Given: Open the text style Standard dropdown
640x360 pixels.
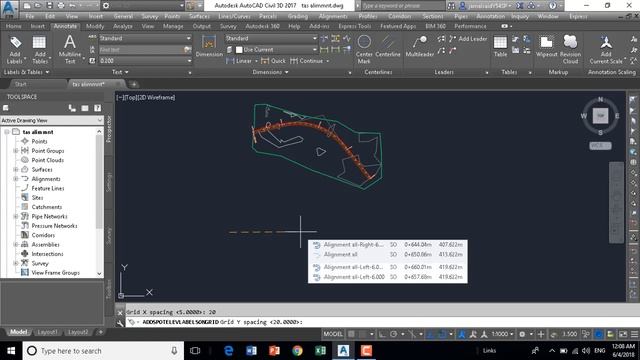Looking at the screenshot, I should pyautogui.click(x=145, y=38).
